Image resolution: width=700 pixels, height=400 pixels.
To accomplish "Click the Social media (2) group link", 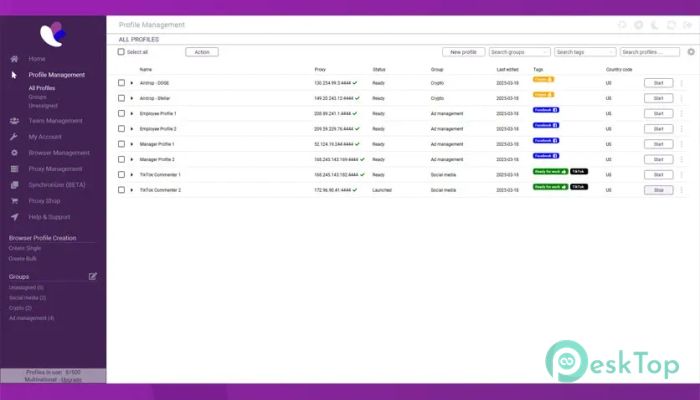I will click(x=28, y=298).
